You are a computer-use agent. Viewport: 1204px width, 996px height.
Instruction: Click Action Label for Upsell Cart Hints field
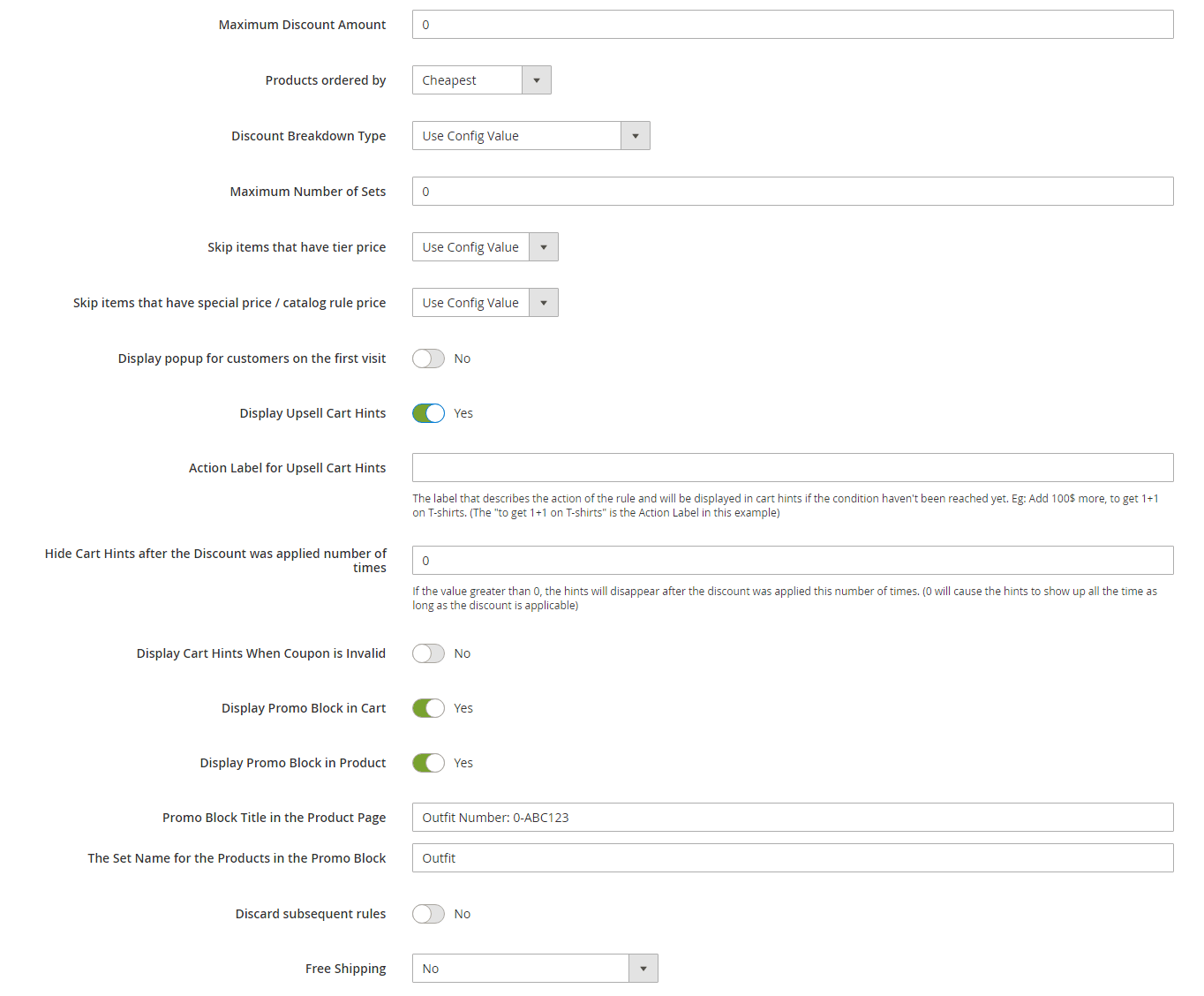pyautogui.click(x=793, y=468)
